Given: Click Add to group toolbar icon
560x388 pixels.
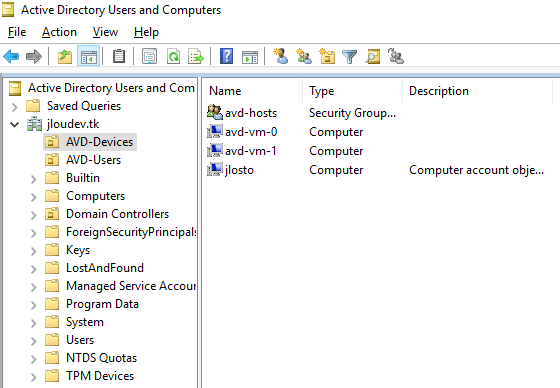Looking at the screenshot, I should tap(395, 56).
